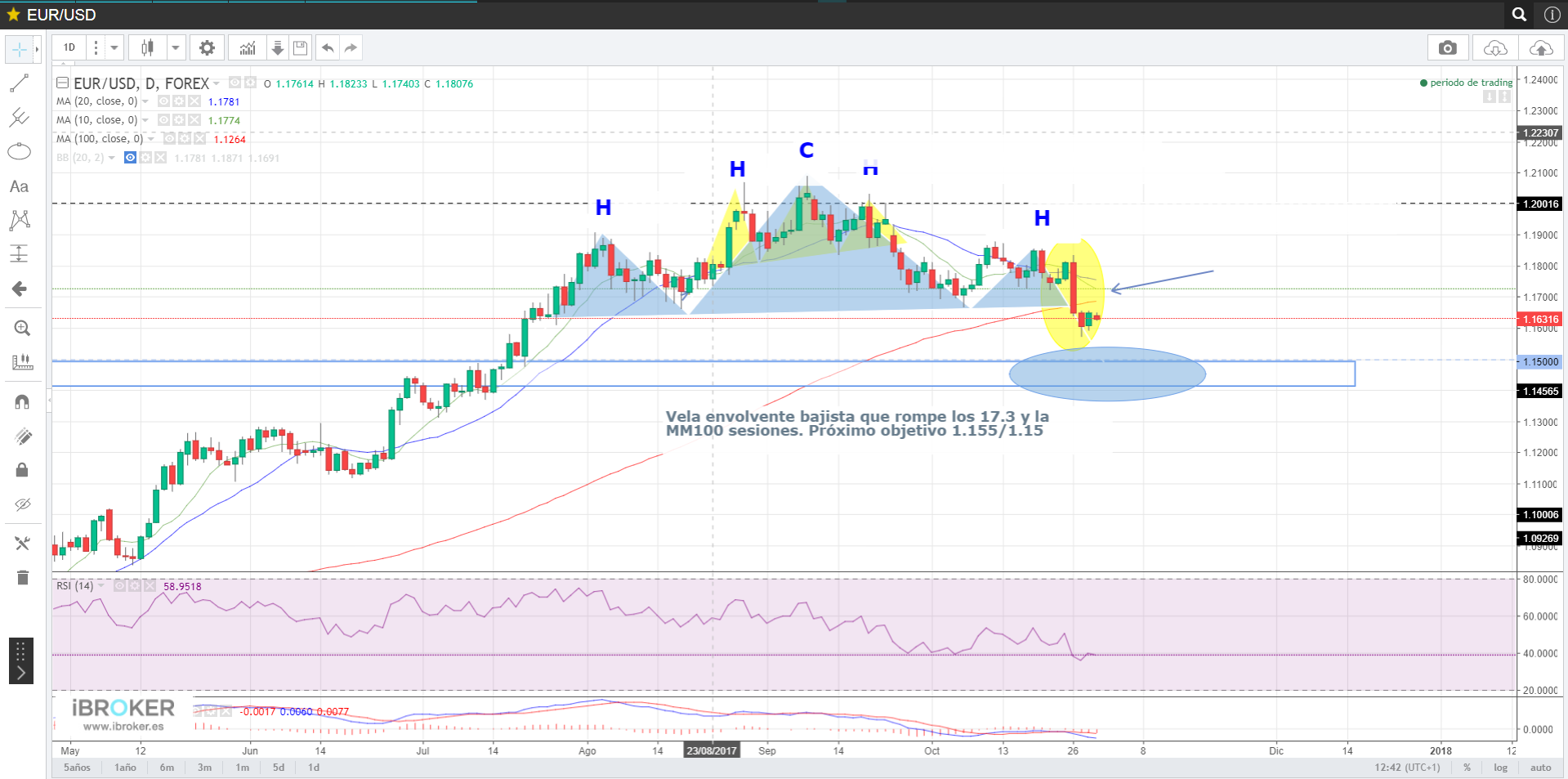This screenshot has width=1568, height=779.
Task: Select the pattern drawing tool
Action: (19, 220)
